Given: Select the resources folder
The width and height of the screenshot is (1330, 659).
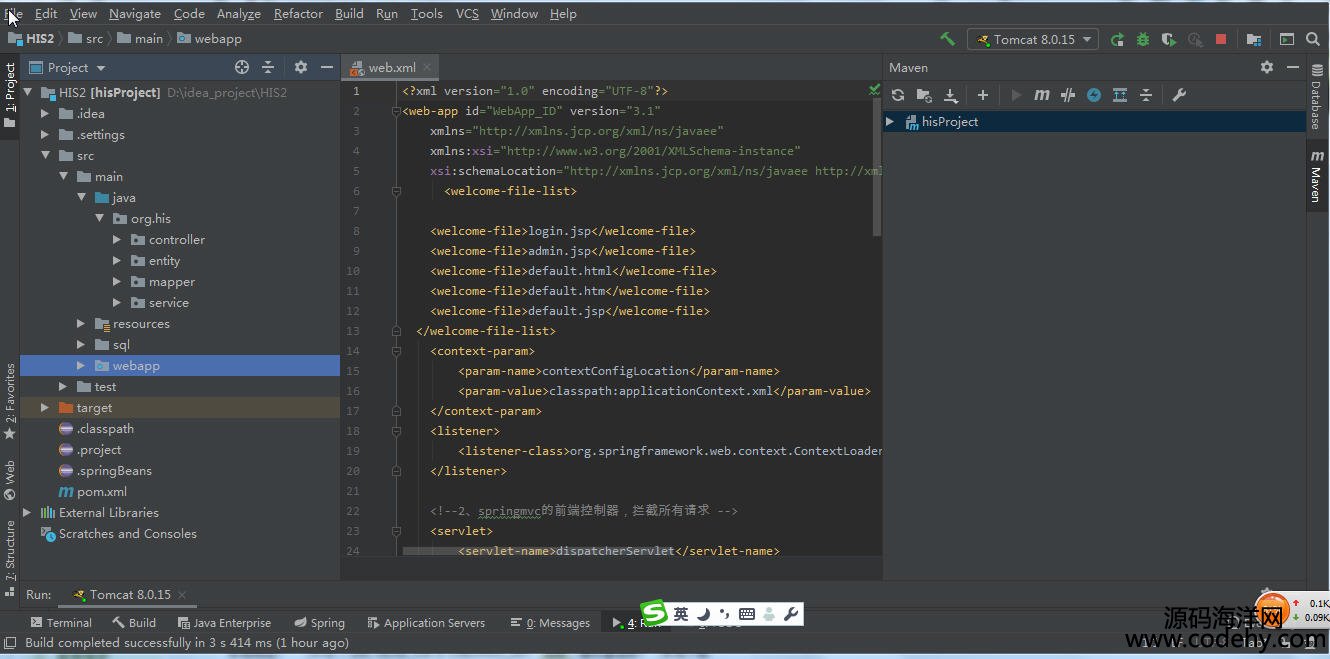Looking at the screenshot, I should coord(141,323).
